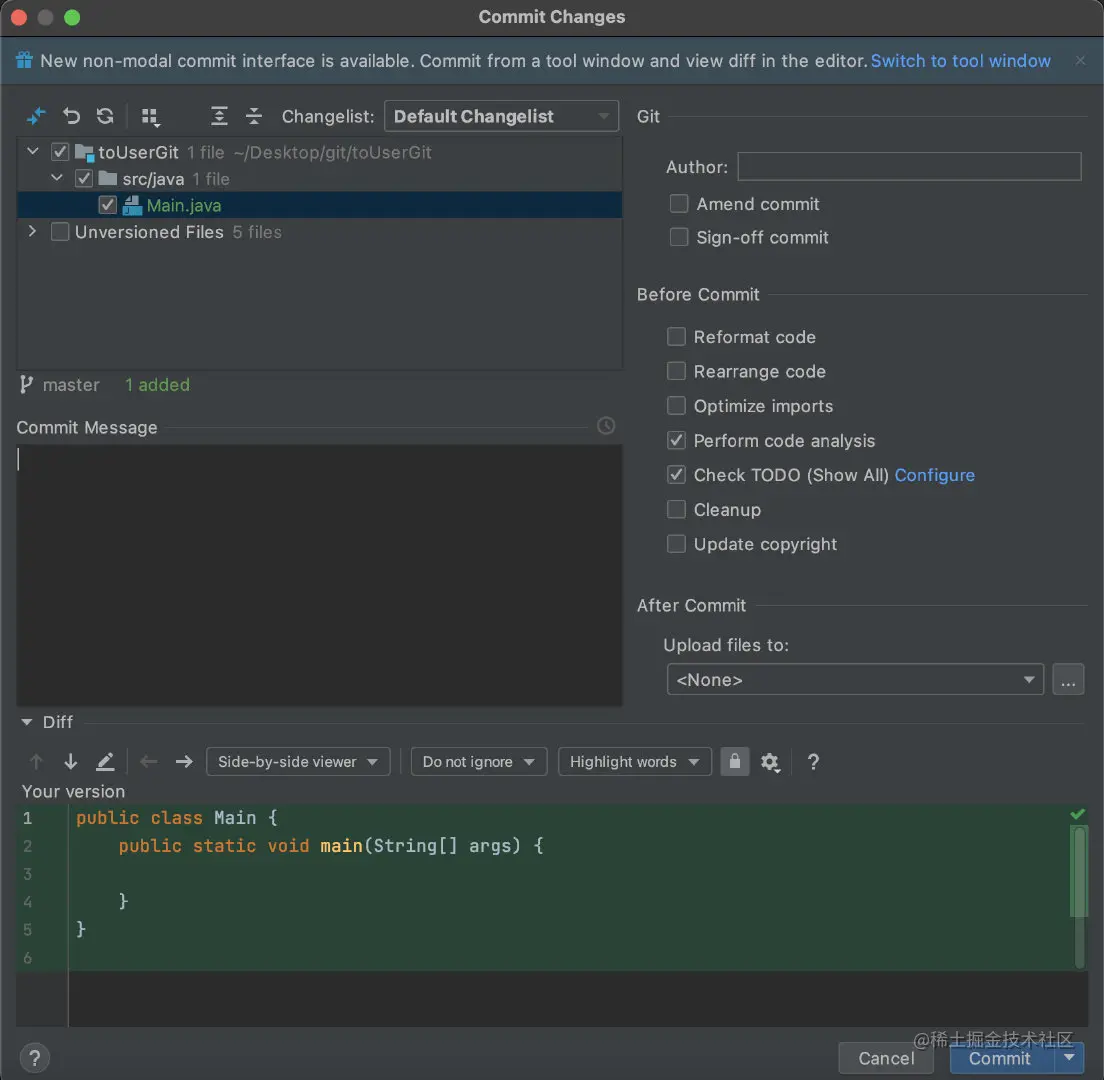Open the Highlight words dropdown

coord(634,762)
